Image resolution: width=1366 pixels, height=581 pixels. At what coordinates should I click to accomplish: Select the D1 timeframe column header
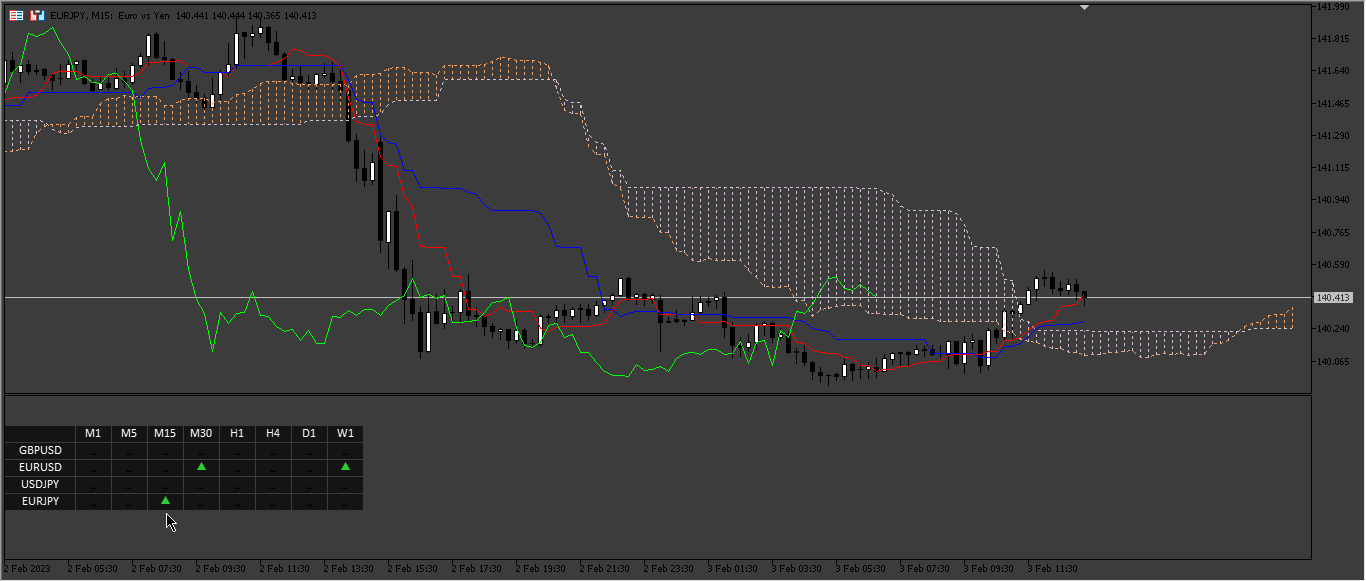[309, 433]
